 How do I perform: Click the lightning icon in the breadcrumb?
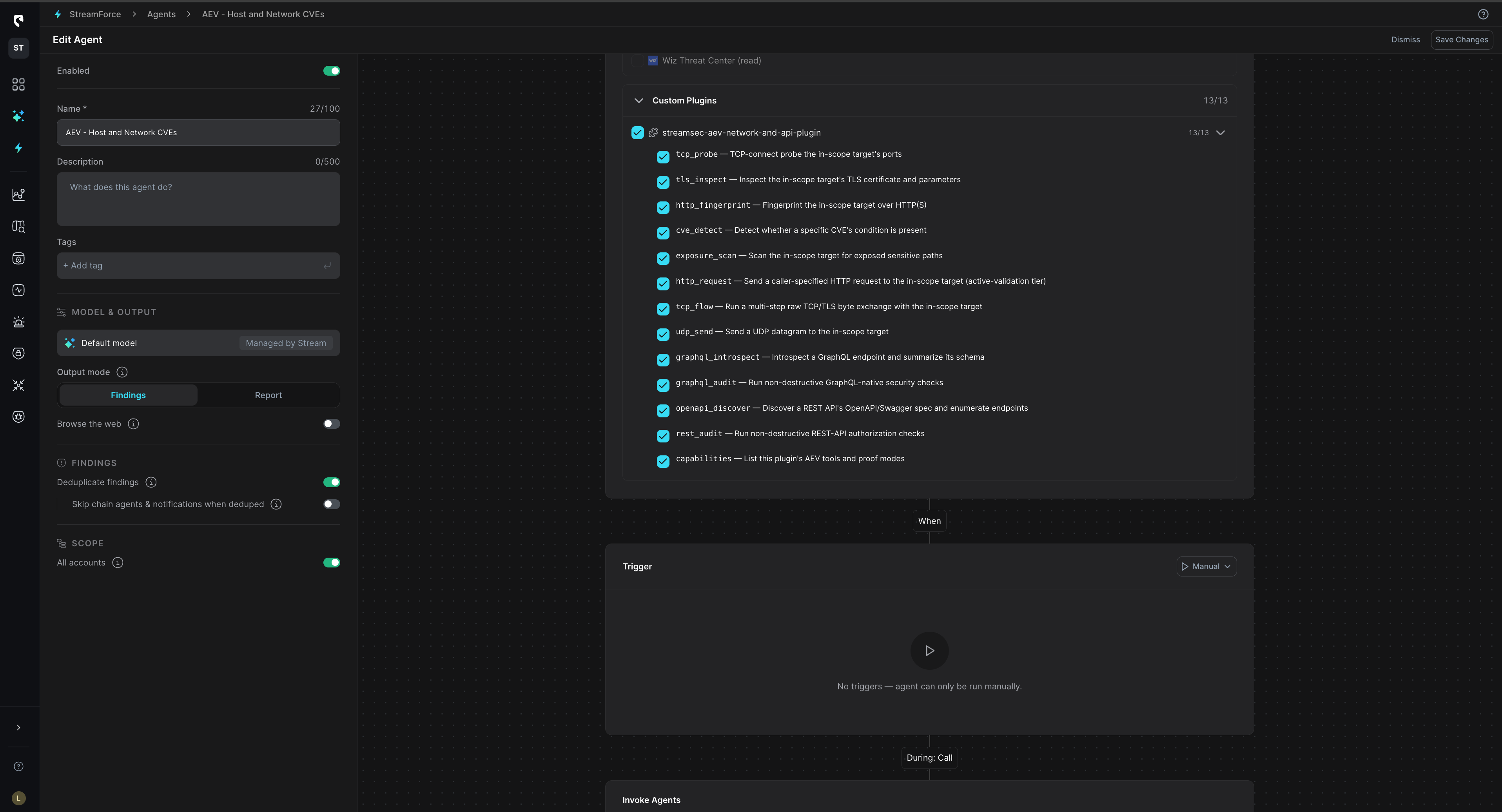pos(58,14)
